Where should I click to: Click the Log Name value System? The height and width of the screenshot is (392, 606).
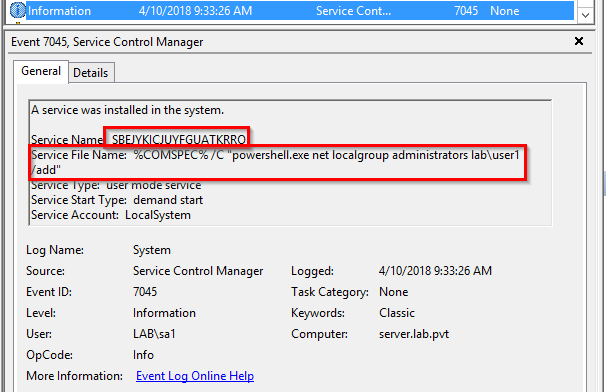(x=152, y=250)
